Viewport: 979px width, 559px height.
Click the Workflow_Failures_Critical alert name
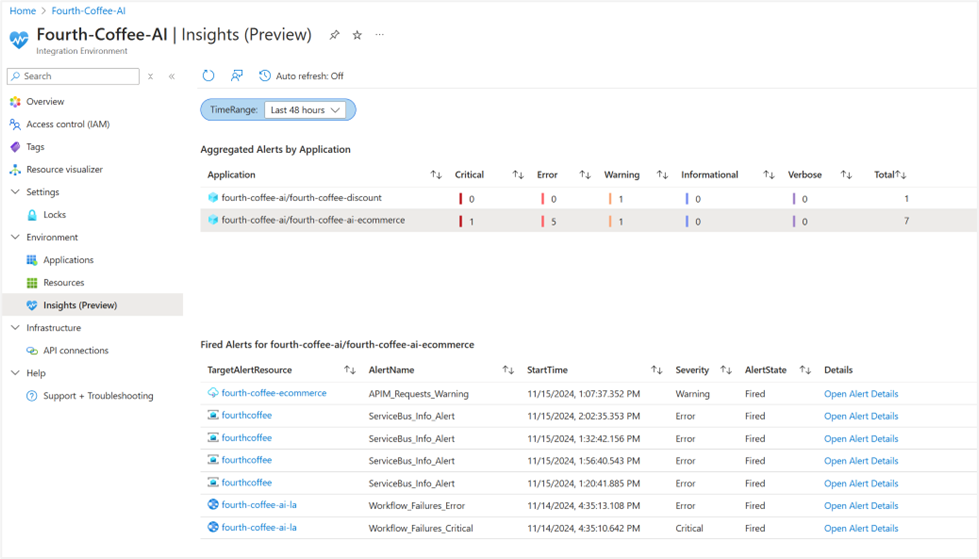pyautogui.click(x=421, y=528)
